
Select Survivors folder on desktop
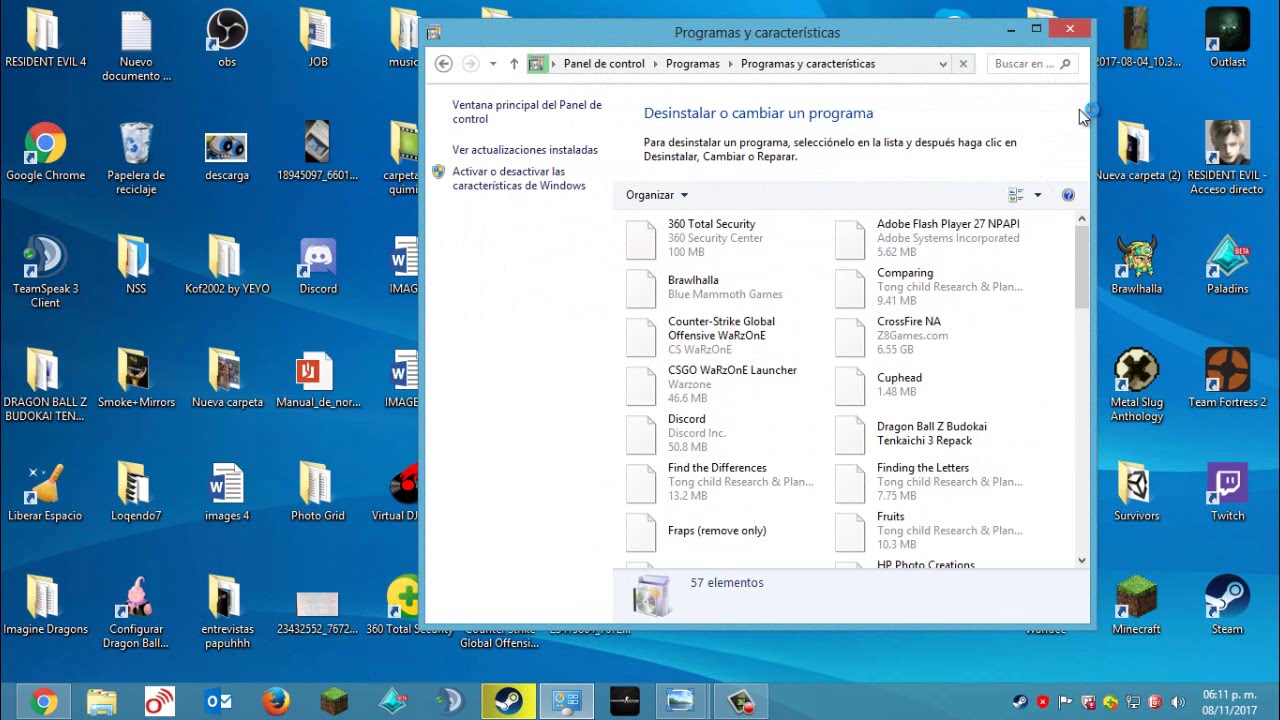tap(1137, 492)
